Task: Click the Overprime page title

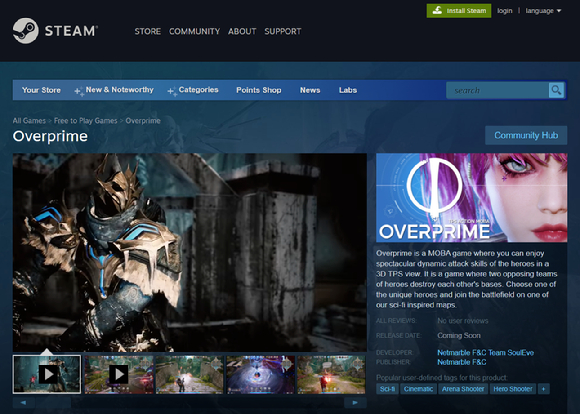Action: pyautogui.click(x=50, y=136)
